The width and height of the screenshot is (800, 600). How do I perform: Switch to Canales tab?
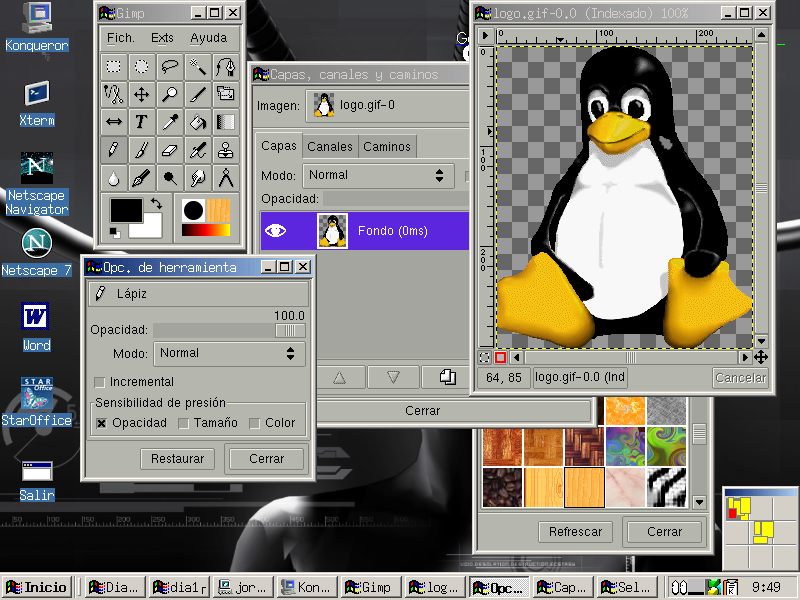point(330,147)
